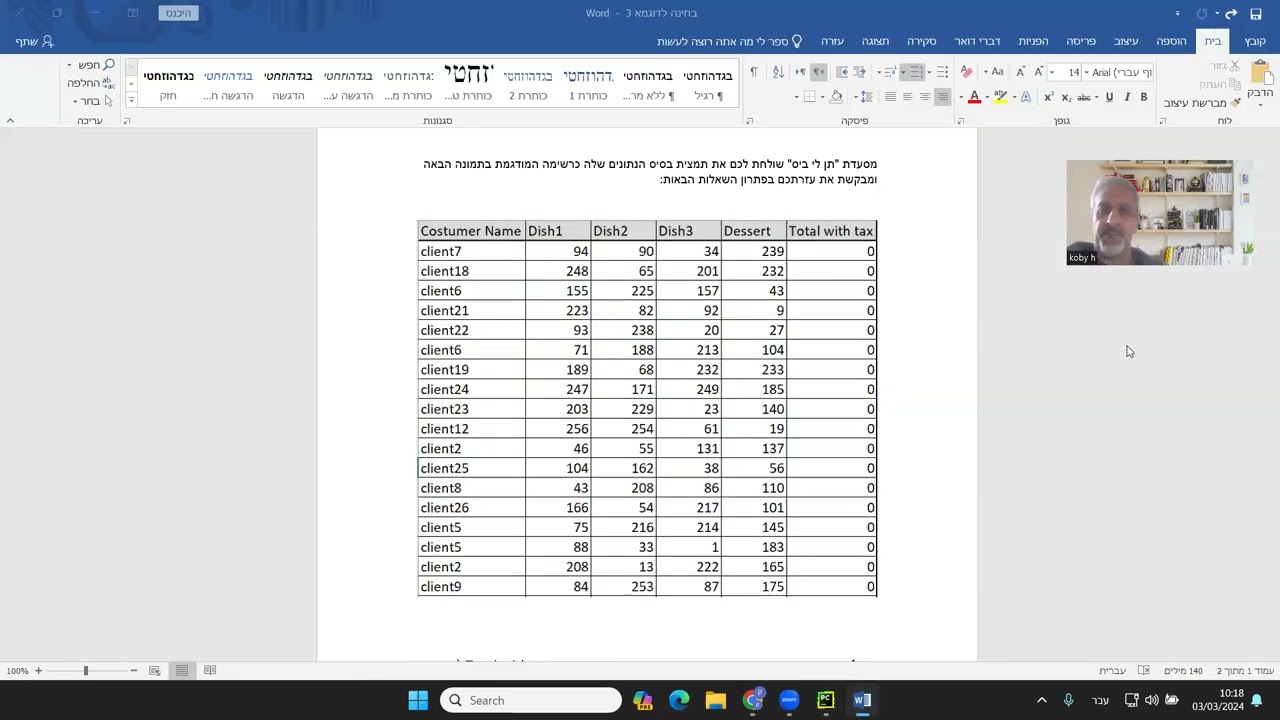Click the Tell Me search box
Image resolution: width=1280 pixels, height=720 pixels.
729,41
